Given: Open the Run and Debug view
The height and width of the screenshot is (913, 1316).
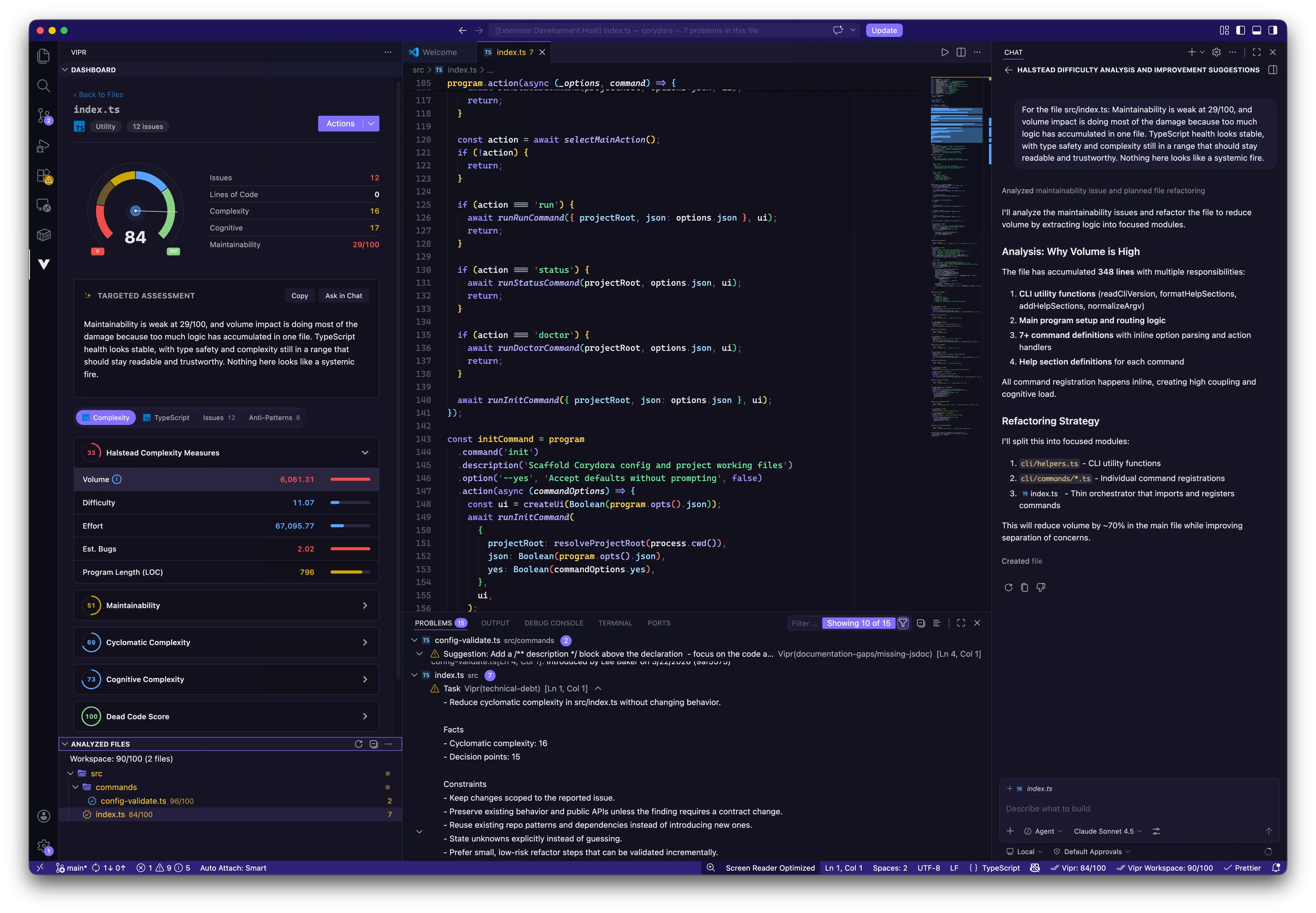Looking at the screenshot, I should [43, 146].
